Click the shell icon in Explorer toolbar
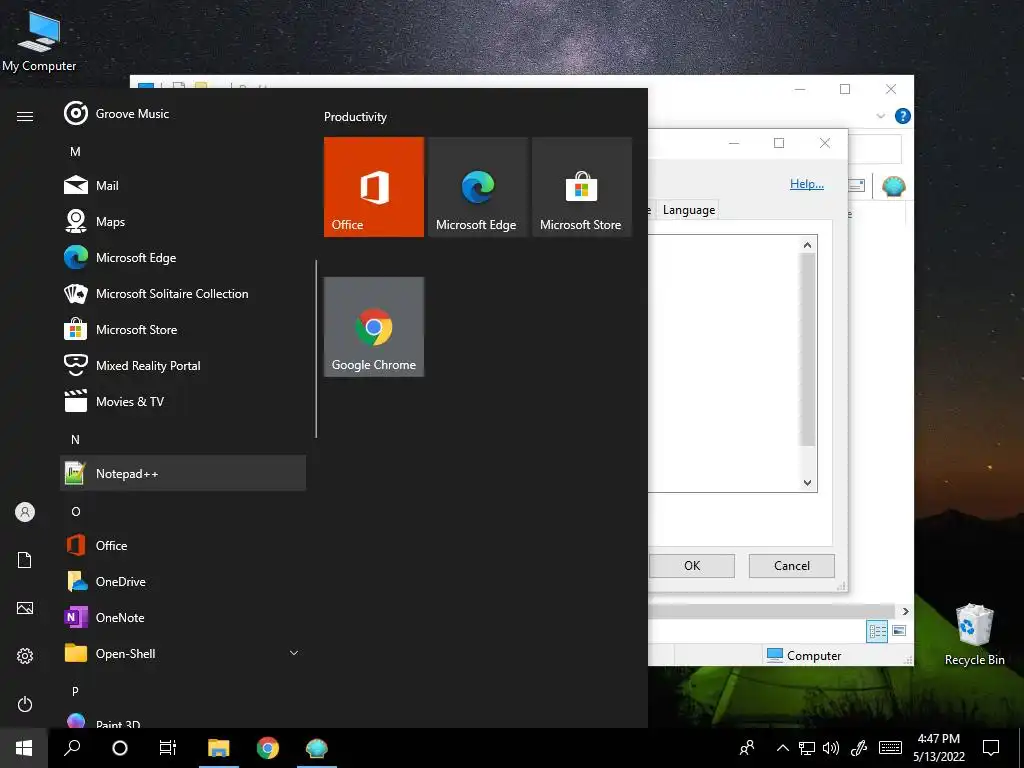1024x768 pixels. pyautogui.click(x=893, y=187)
